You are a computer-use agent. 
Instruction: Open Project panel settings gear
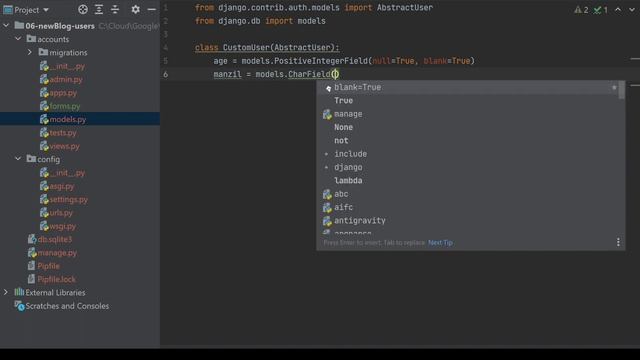(x=136, y=9)
